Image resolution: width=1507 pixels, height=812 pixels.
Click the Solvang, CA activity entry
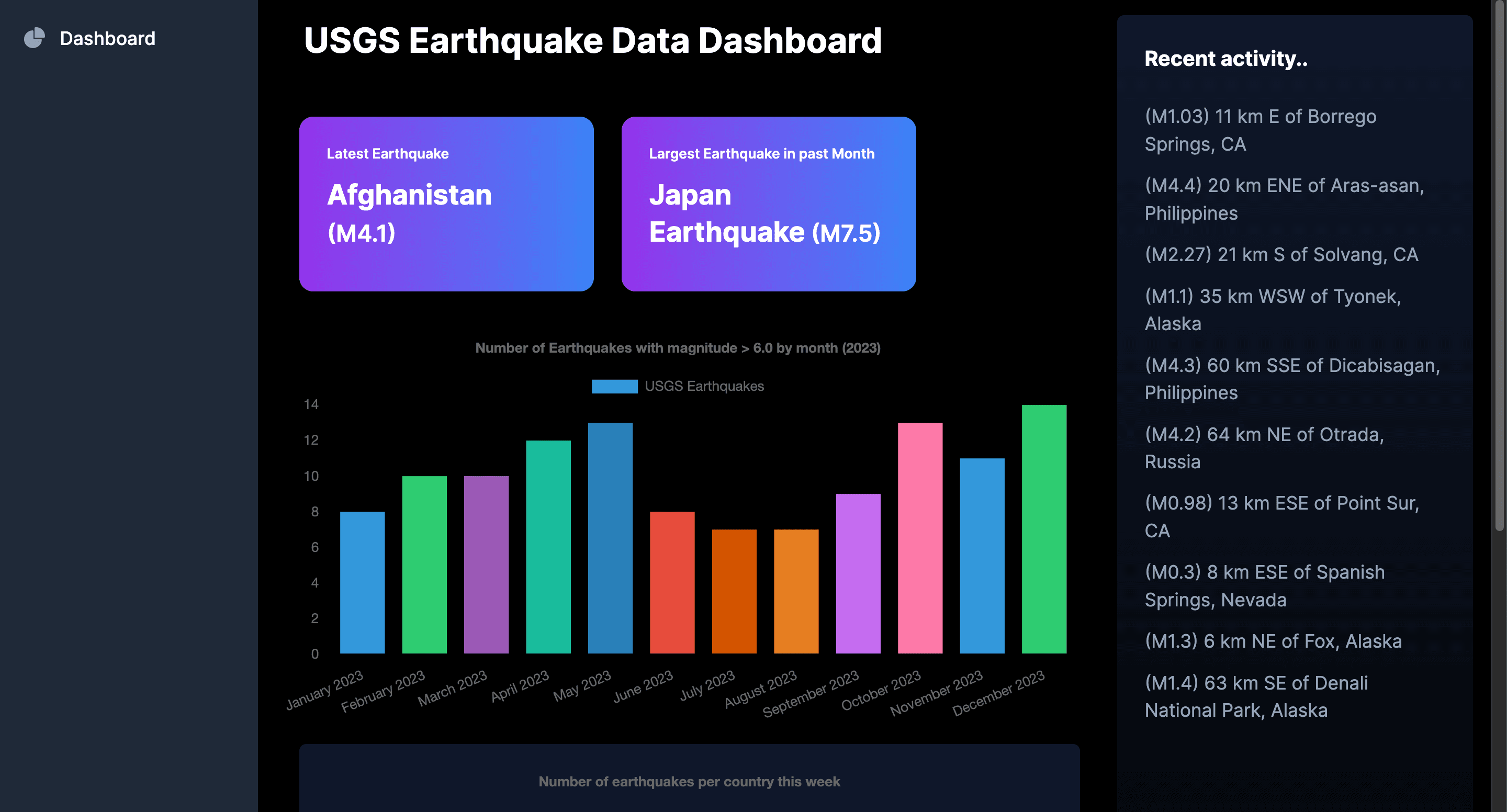tap(1281, 254)
